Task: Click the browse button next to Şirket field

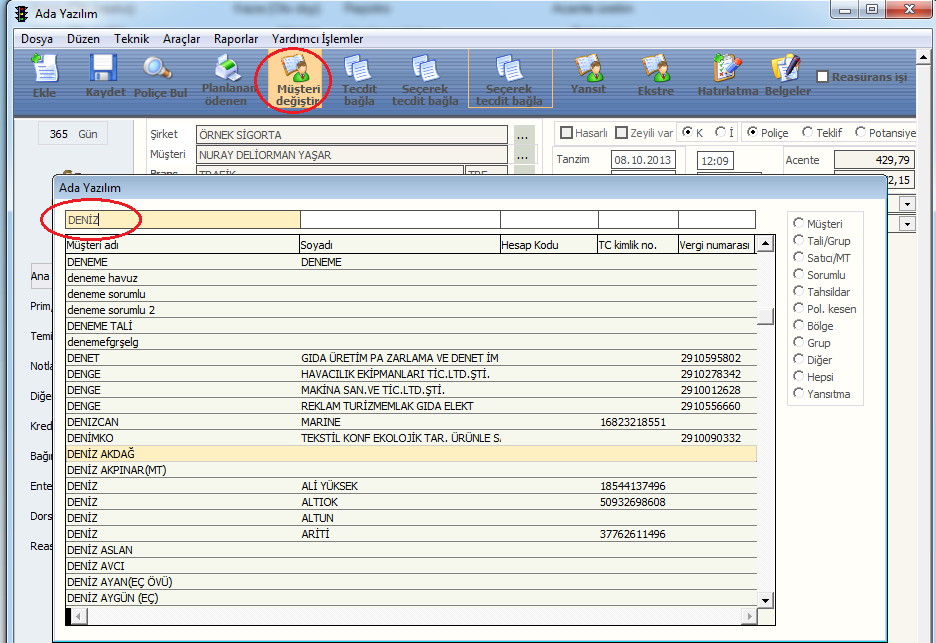Action: coord(524,134)
